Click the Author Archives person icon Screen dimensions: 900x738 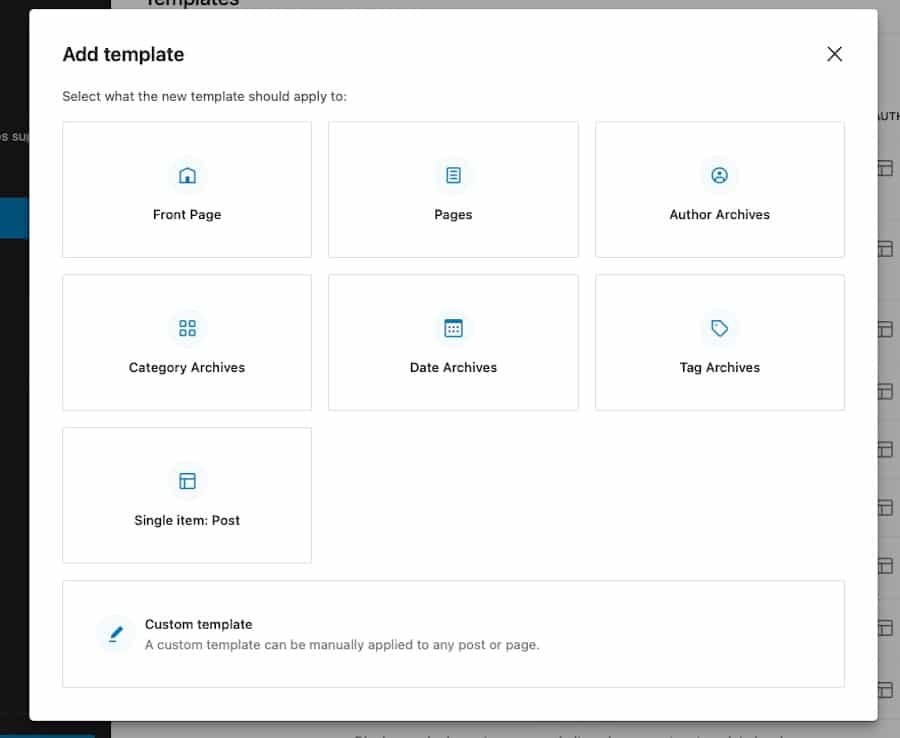[719, 176]
